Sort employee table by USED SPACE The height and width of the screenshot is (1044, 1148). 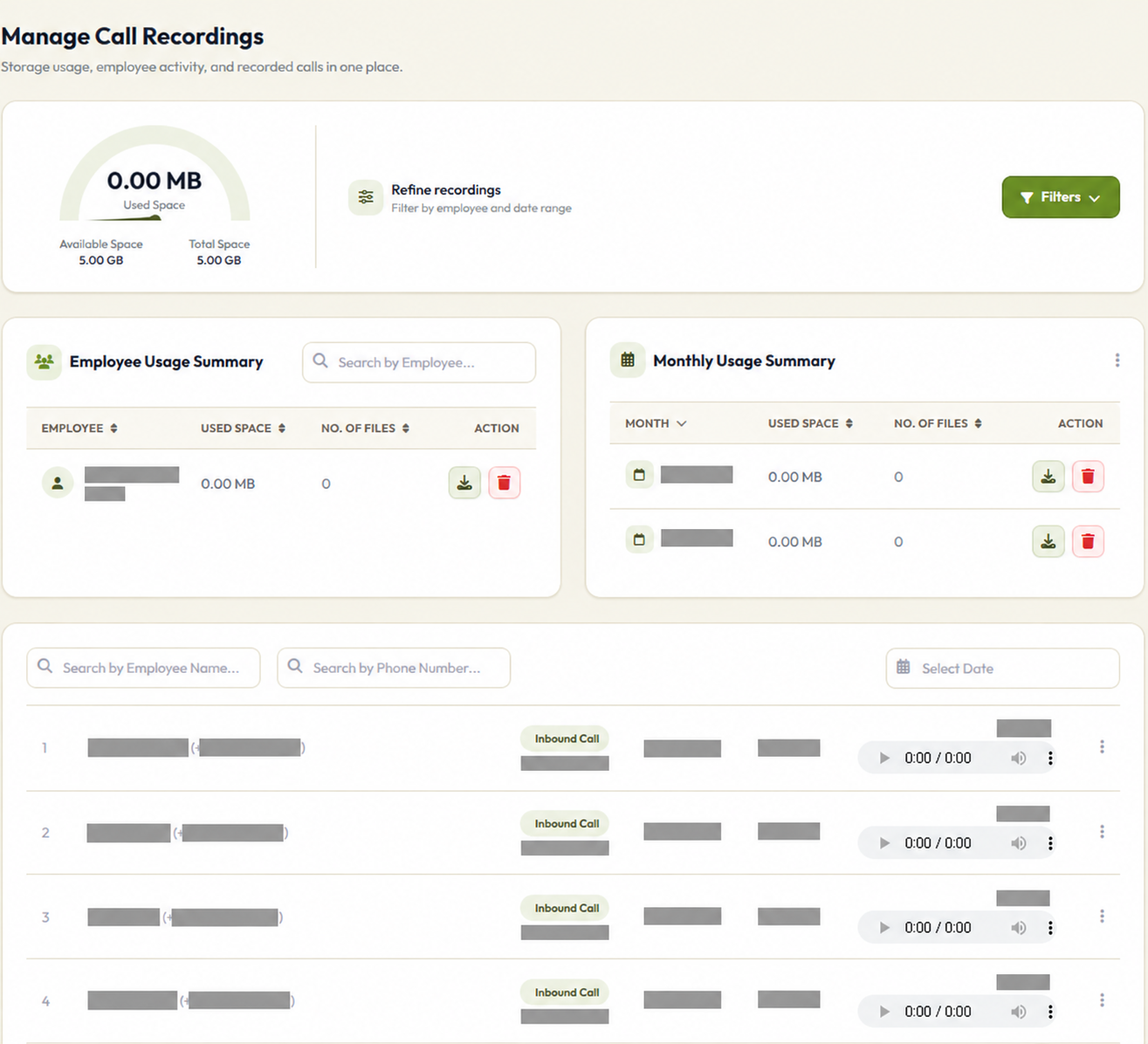coord(243,428)
